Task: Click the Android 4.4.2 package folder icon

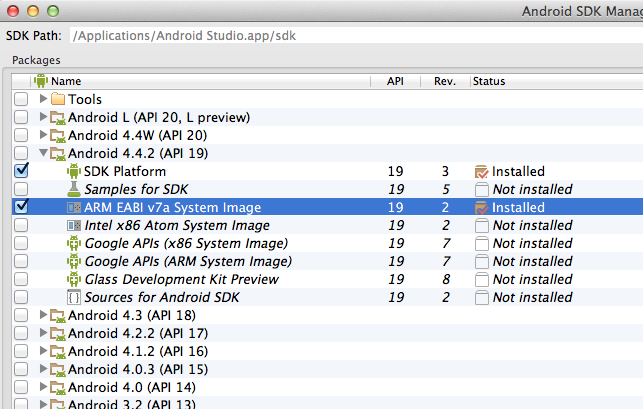Action: point(58,154)
